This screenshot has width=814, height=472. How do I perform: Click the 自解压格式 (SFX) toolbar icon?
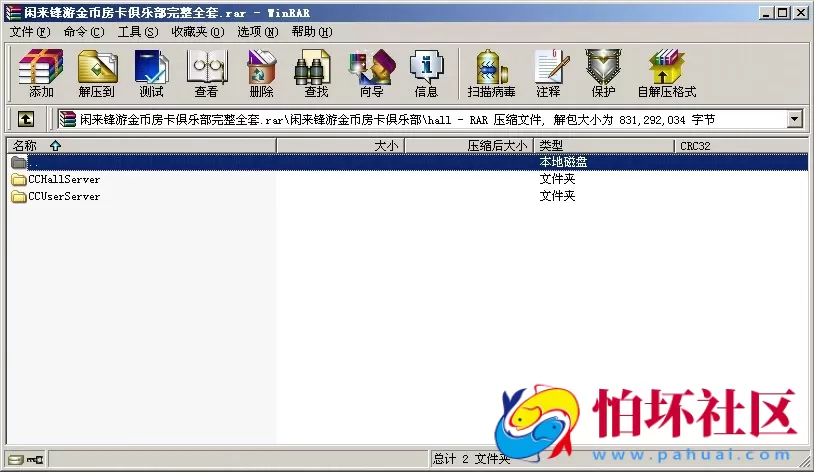[667, 73]
